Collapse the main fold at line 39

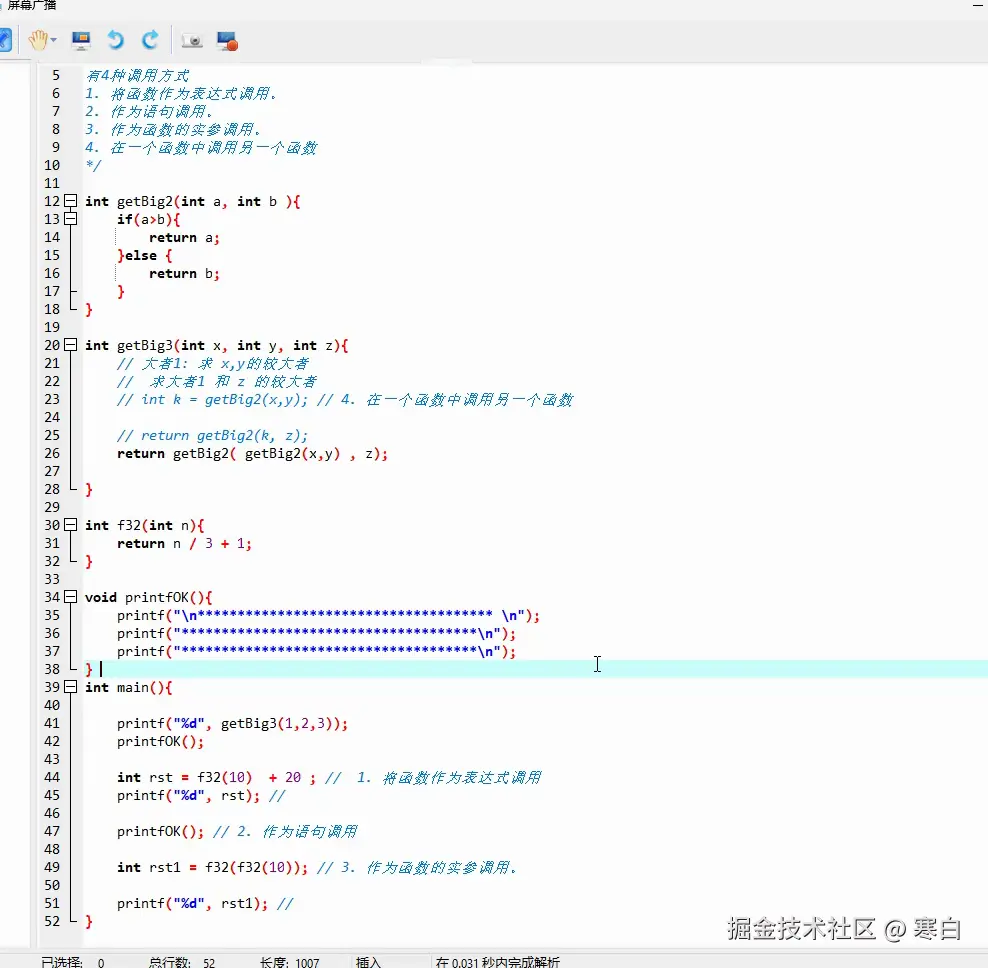click(x=71, y=687)
